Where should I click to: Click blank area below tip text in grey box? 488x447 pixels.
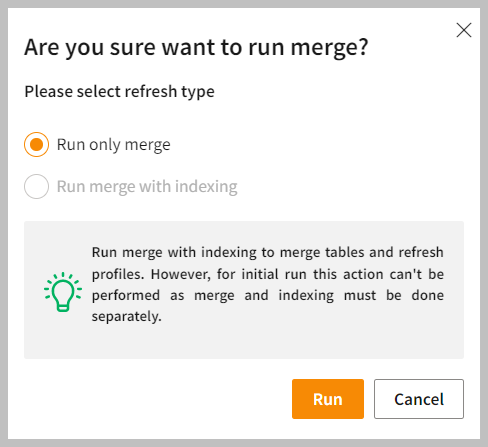tap(244, 342)
